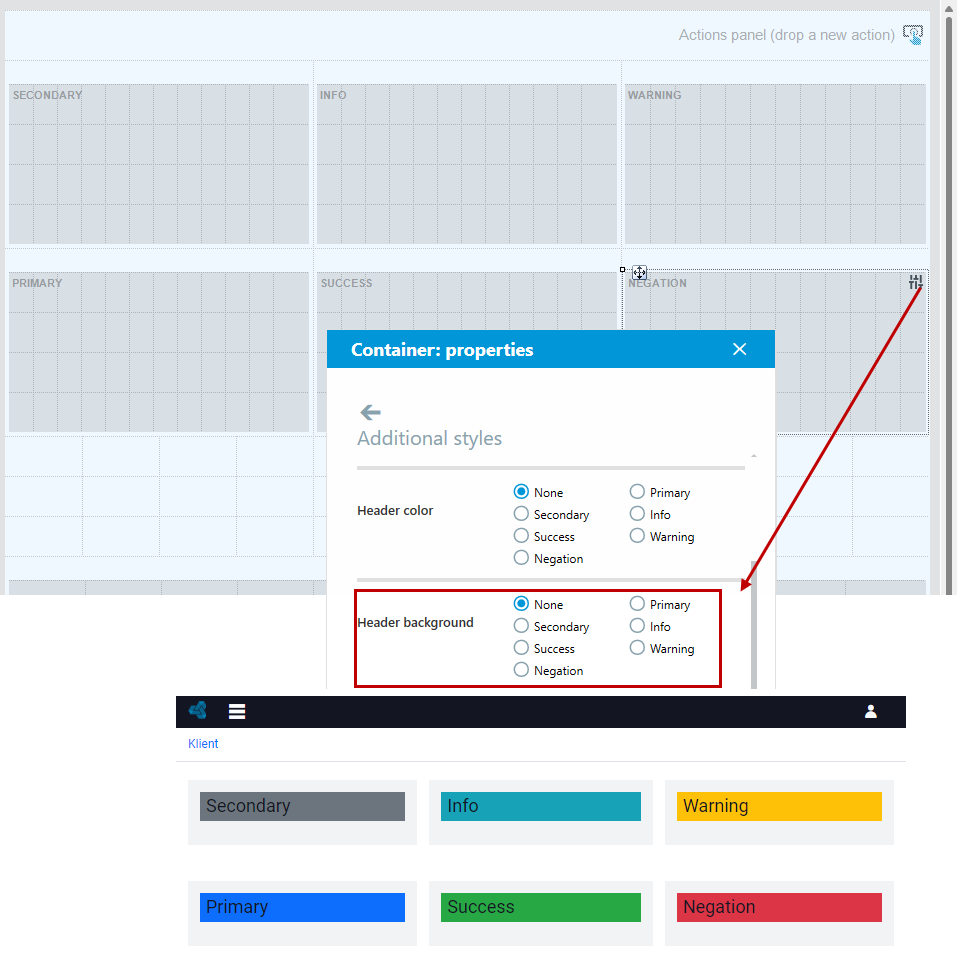This screenshot has height=958, width=957.
Task: Open the user profile icon in navbar
Action: click(x=871, y=711)
